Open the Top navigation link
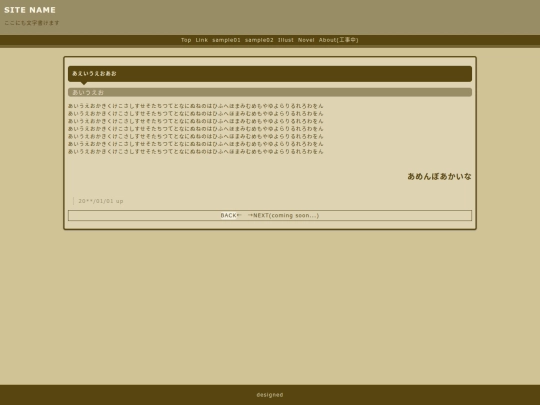This screenshot has width=540, height=405. tap(186, 40)
